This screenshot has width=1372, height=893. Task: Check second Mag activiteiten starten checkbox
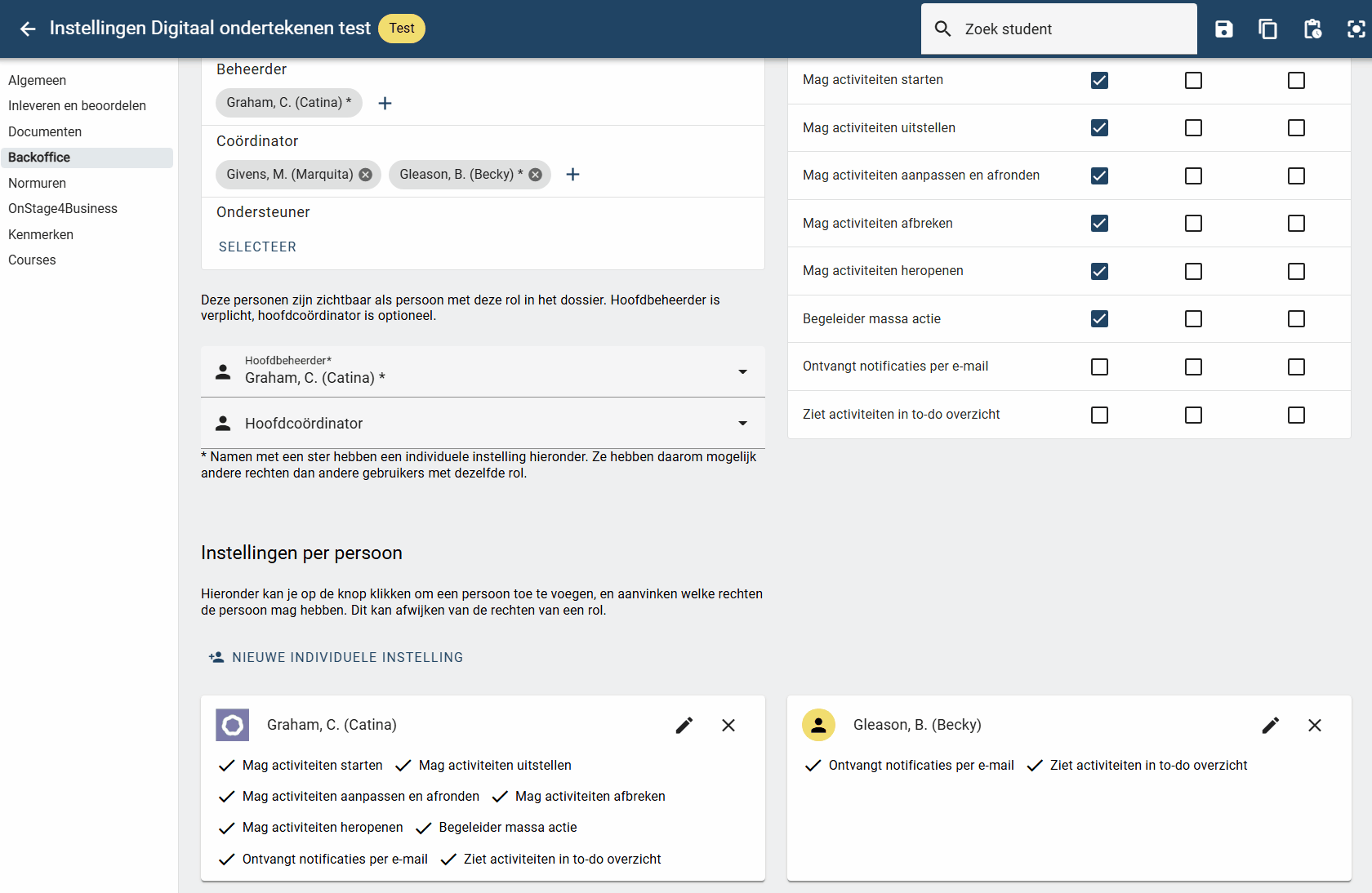pos(1194,80)
